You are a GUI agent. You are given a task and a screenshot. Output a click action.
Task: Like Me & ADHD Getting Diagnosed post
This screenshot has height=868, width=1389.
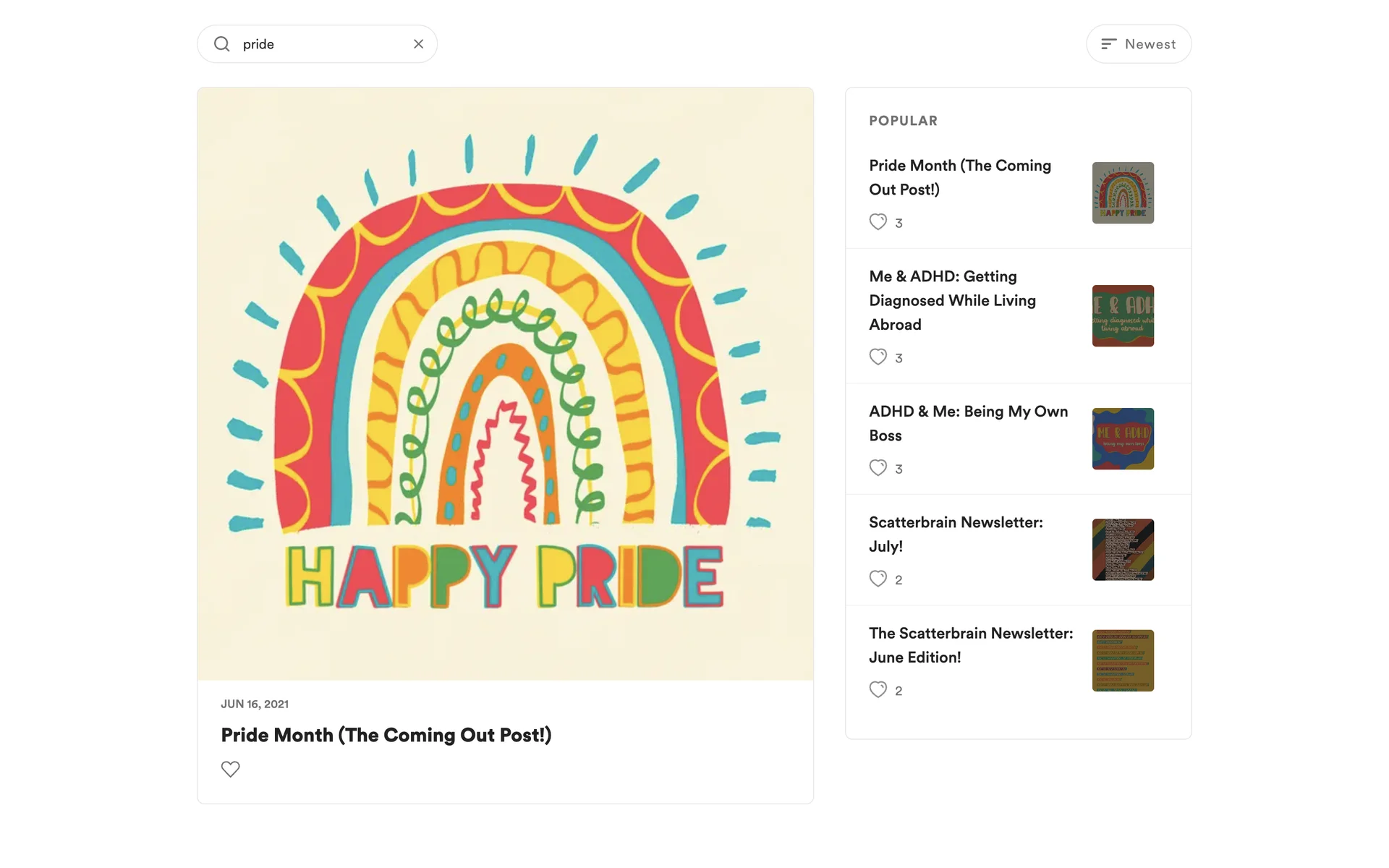(x=878, y=357)
